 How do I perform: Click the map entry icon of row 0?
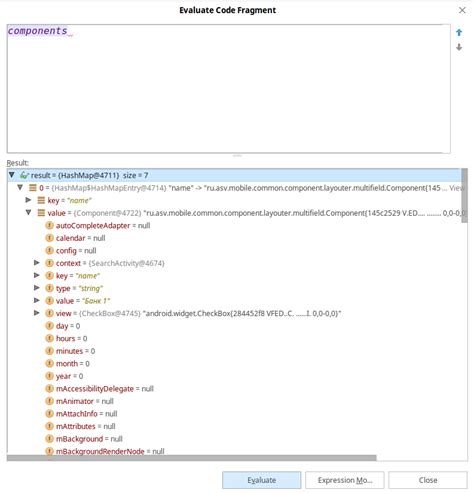[33, 188]
